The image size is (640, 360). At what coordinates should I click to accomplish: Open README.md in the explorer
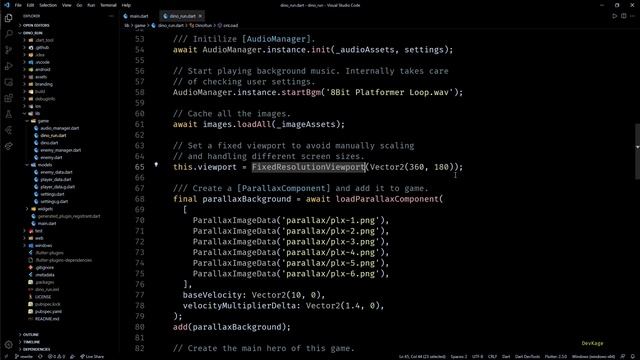point(47,319)
